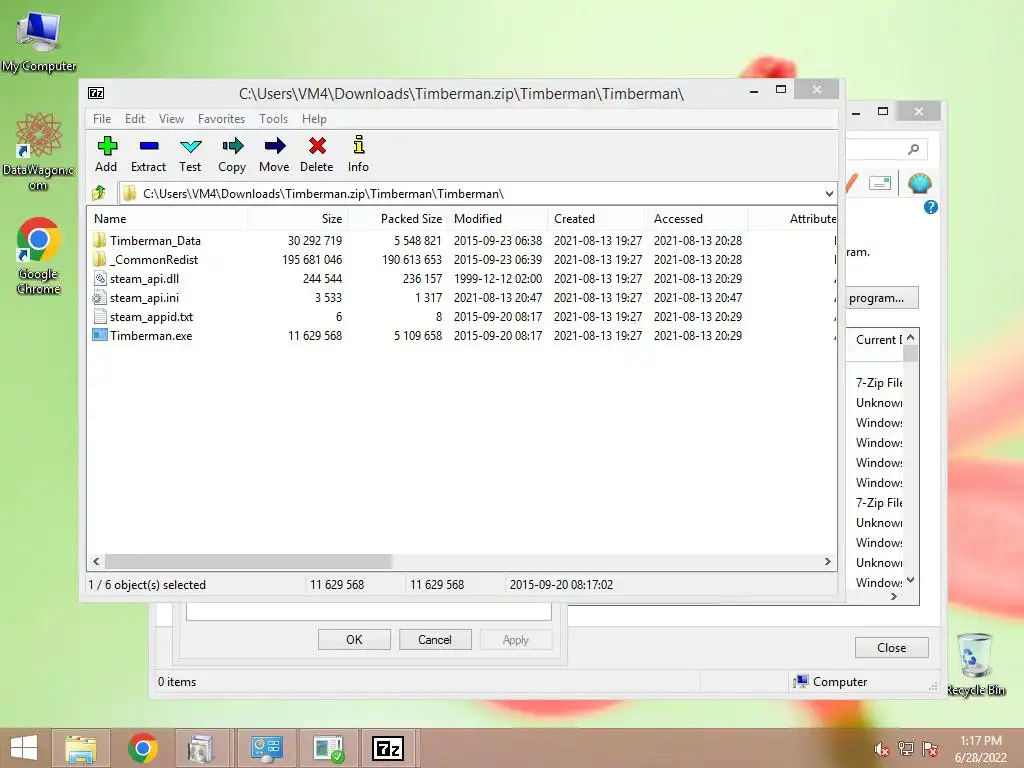The image size is (1024, 768).
Task: Click search magnifier in background window
Action: click(914, 150)
